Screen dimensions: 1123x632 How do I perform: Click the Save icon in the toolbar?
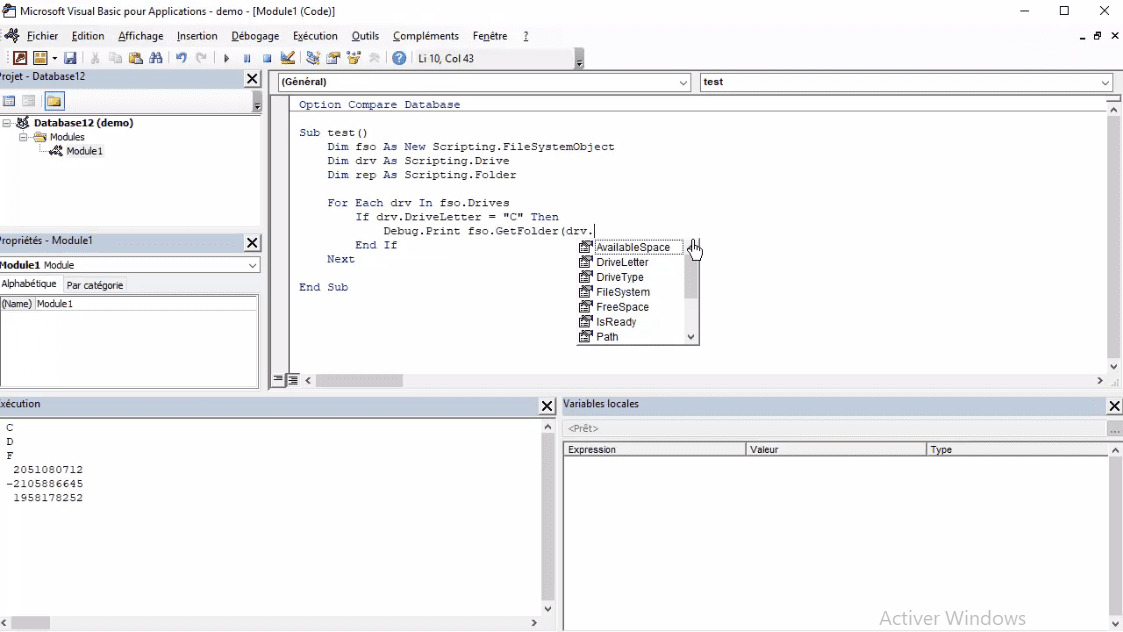(69, 57)
